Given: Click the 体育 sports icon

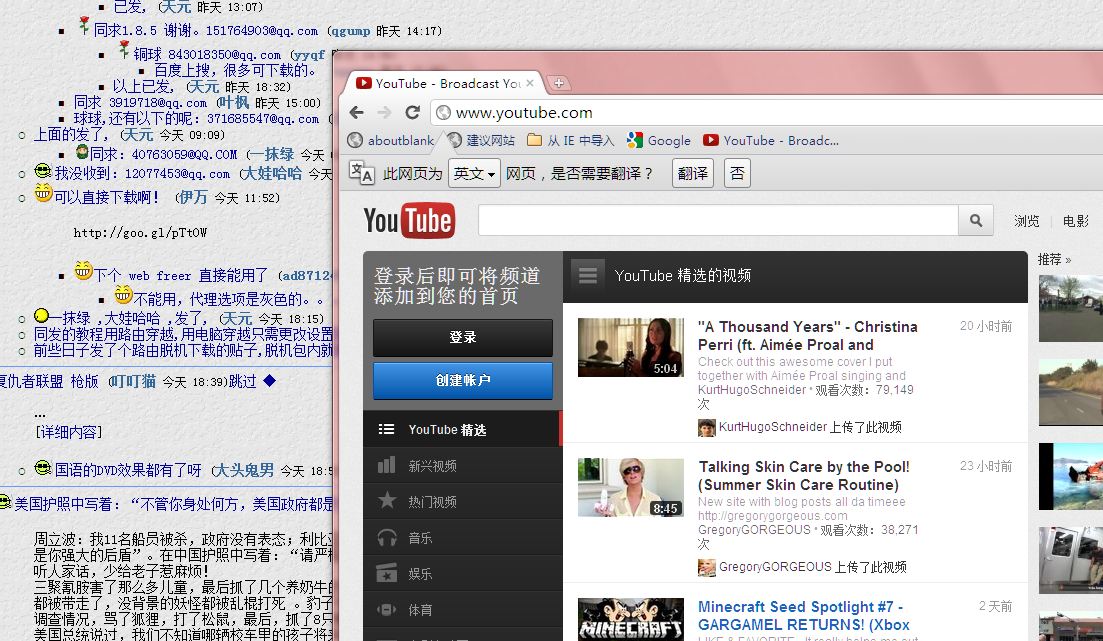Looking at the screenshot, I should tap(386, 609).
